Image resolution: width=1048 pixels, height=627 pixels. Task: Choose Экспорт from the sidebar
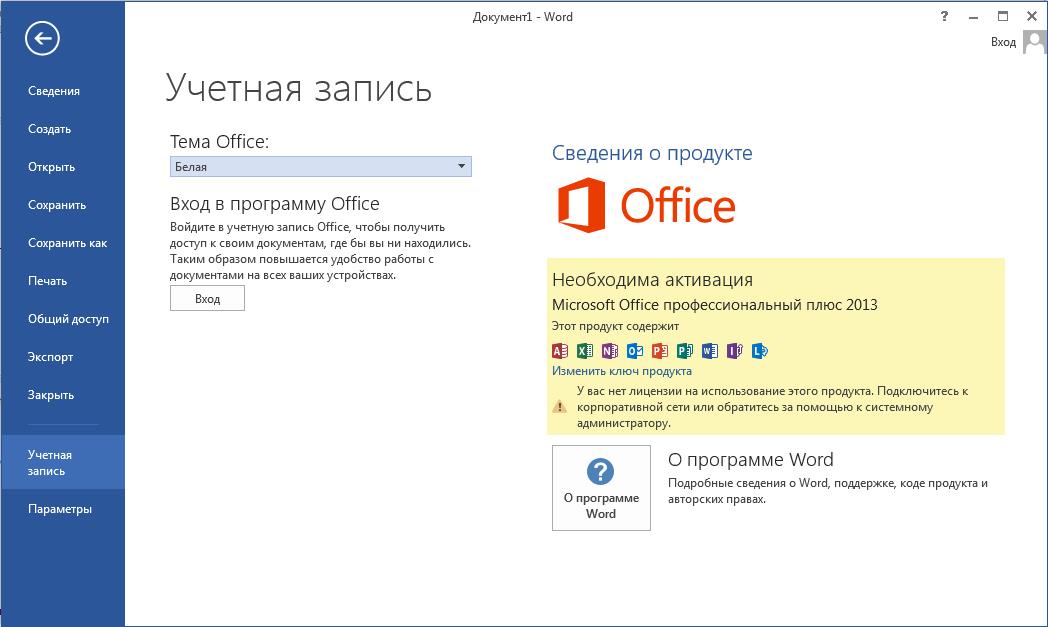[x=51, y=357]
